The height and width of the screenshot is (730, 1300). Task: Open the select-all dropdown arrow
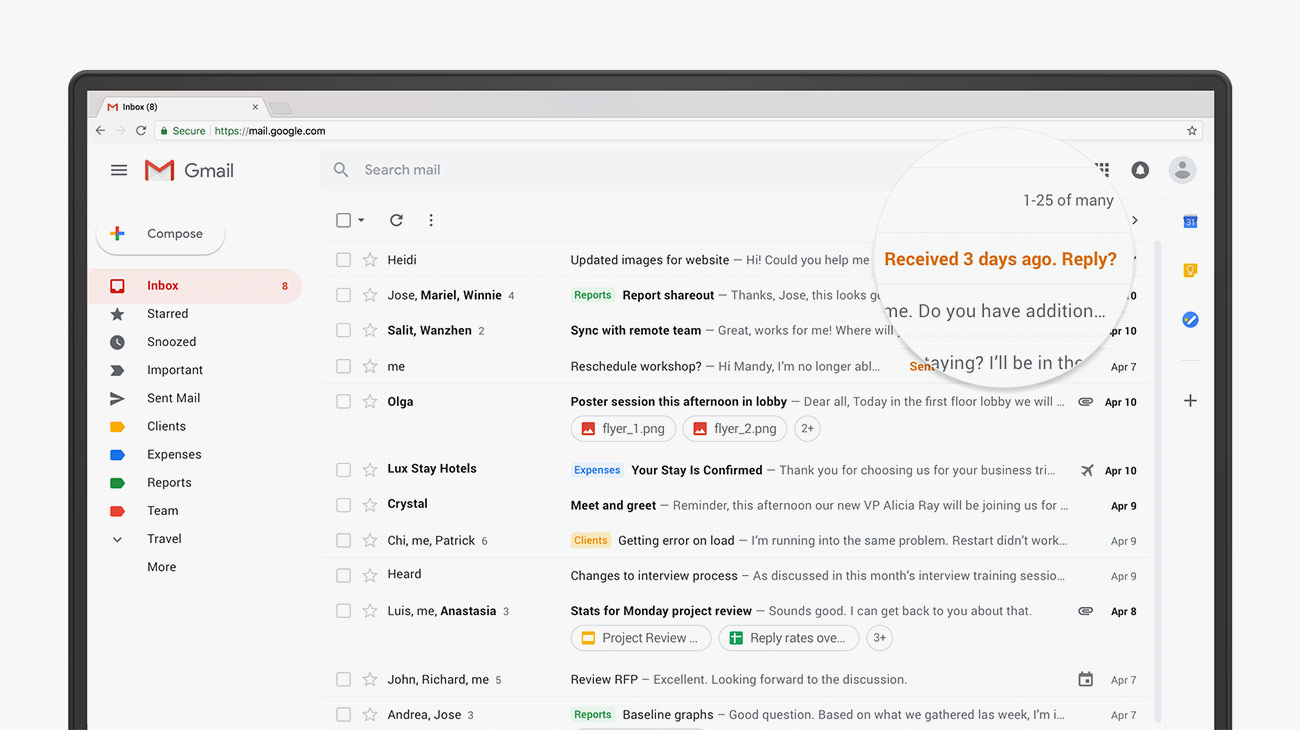pos(361,220)
